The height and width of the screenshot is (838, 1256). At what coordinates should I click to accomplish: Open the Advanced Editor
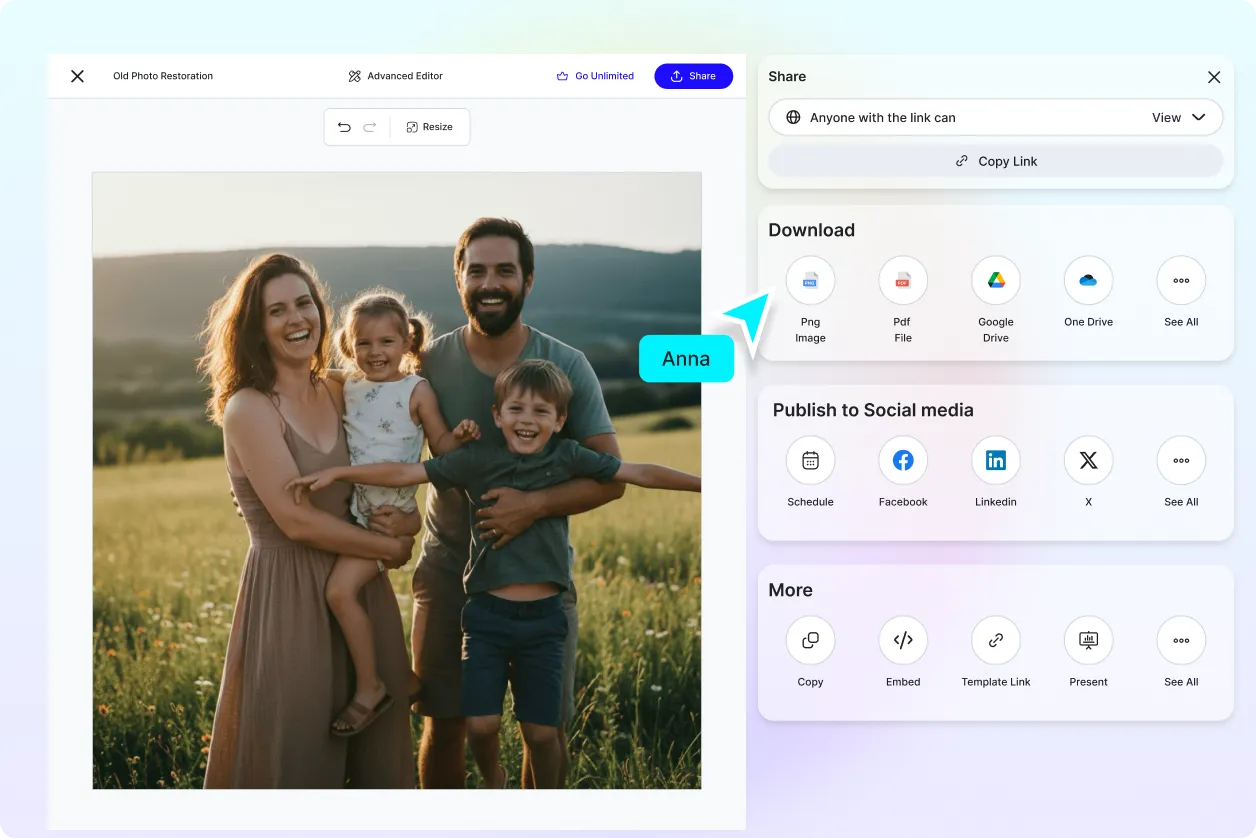point(395,76)
